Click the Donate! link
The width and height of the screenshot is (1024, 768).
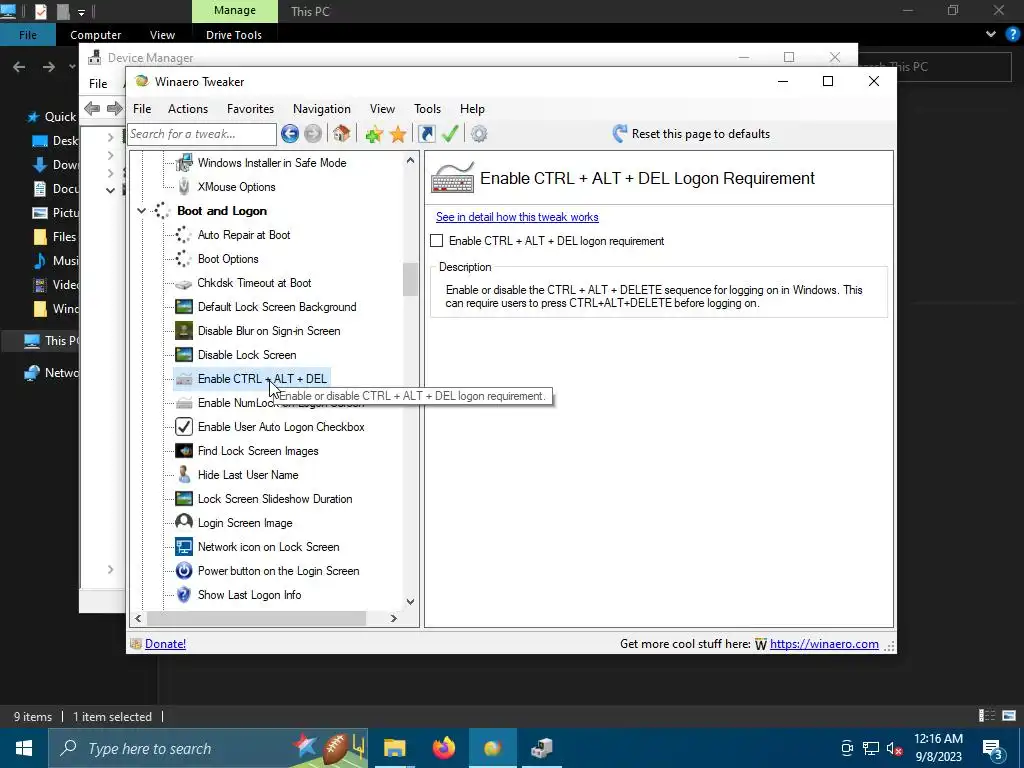click(x=165, y=644)
